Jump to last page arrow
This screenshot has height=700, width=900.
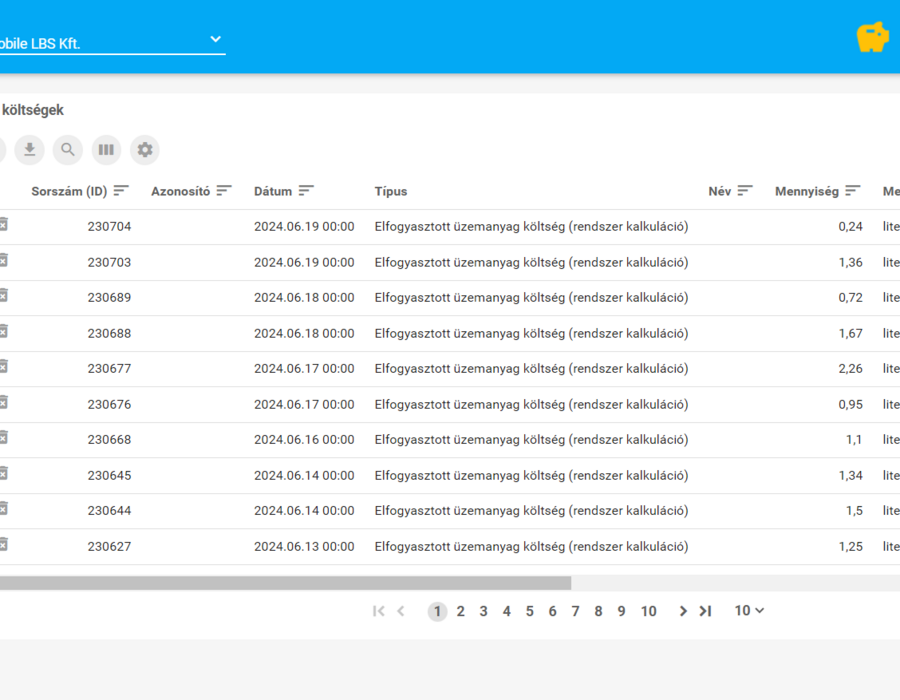pos(705,611)
